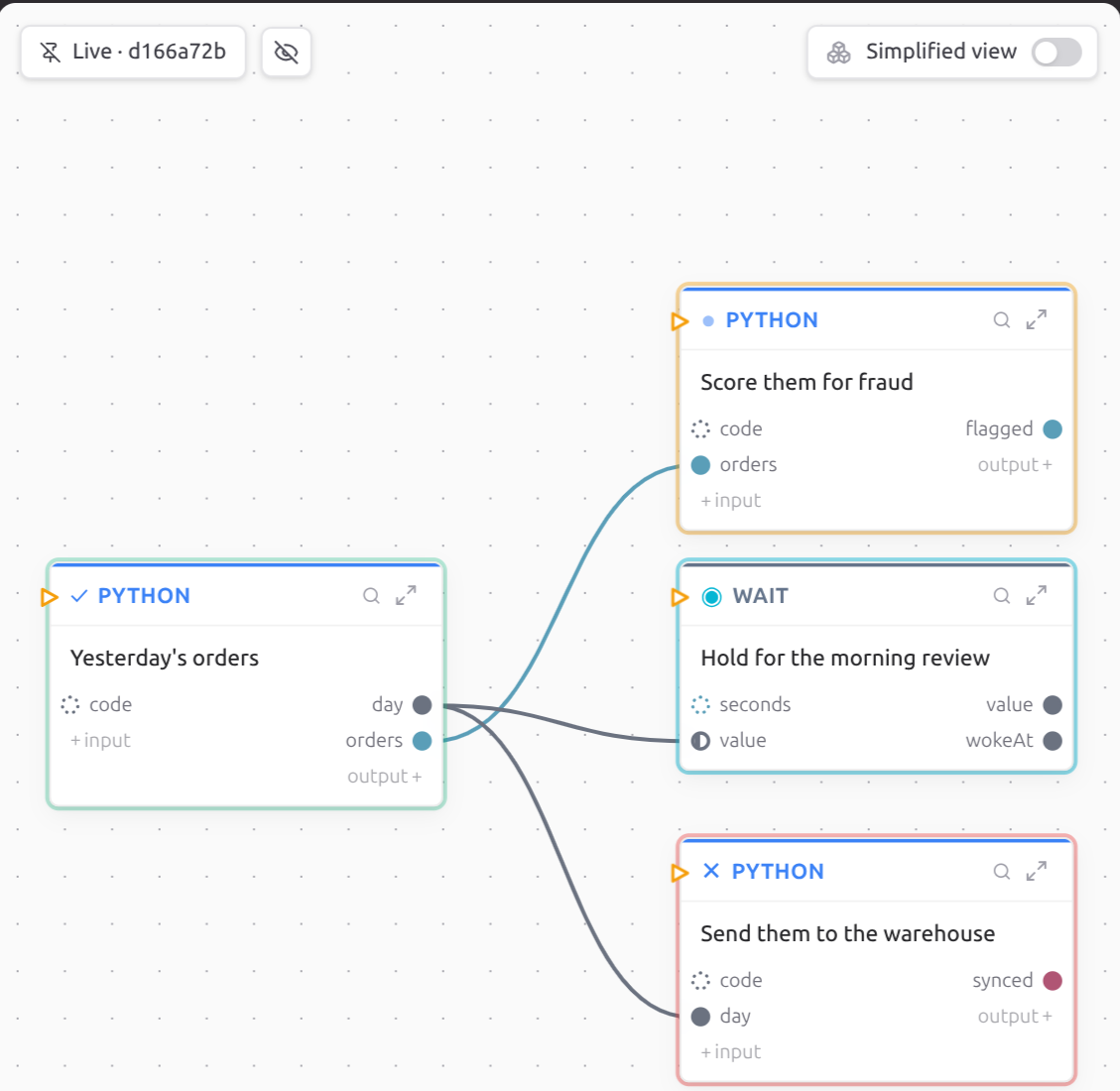Enable the Simplified view switch
Image resolution: width=1120 pixels, height=1091 pixels.
coord(1057,53)
